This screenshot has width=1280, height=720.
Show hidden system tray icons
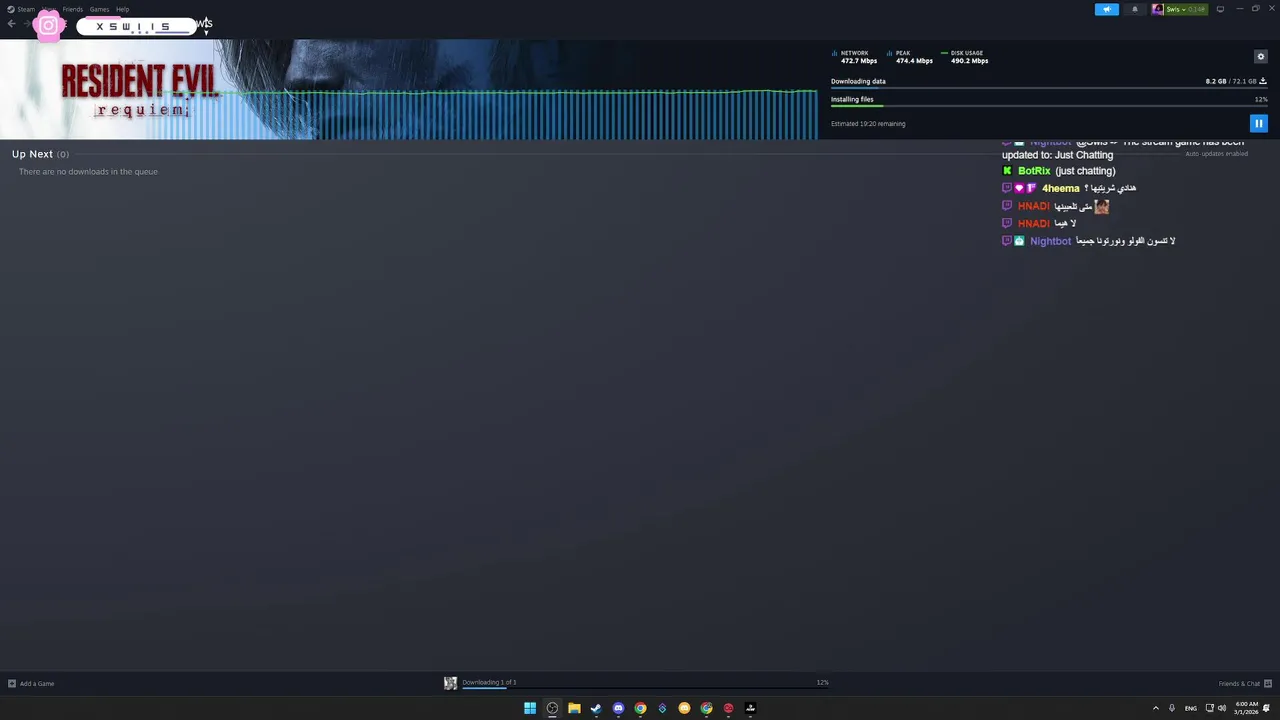pos(1156,708)
